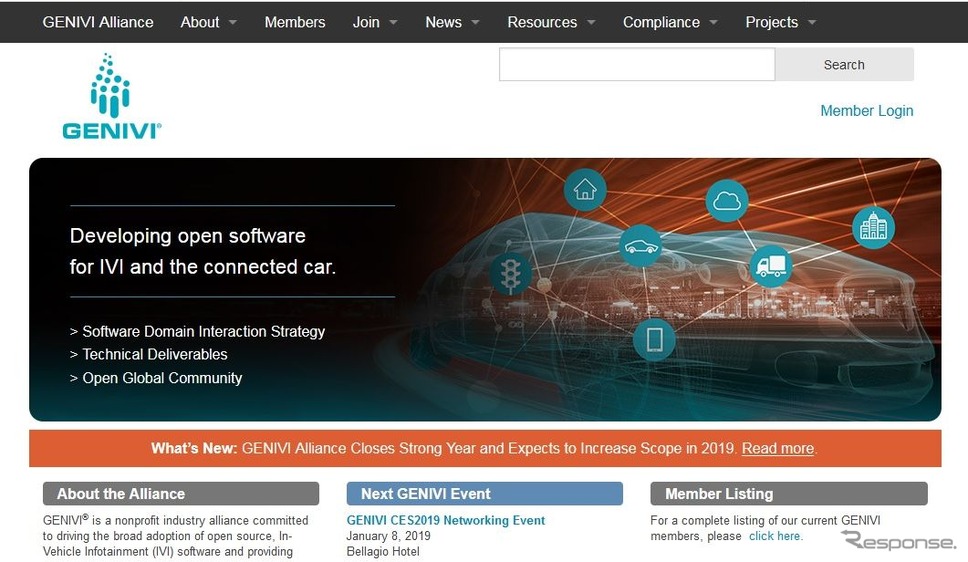Viewport: 968px width, 562px height.
Task: Open the Resources menu item
Action: [542, 22]
